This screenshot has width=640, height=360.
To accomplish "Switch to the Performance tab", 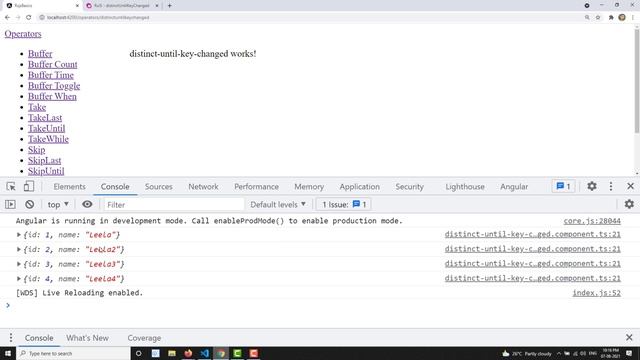I will pos(256,187).
